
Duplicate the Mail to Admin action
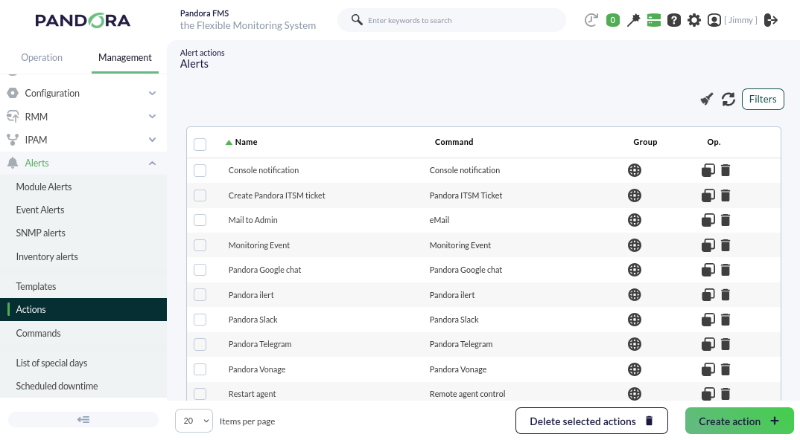[x=708, y=220]
